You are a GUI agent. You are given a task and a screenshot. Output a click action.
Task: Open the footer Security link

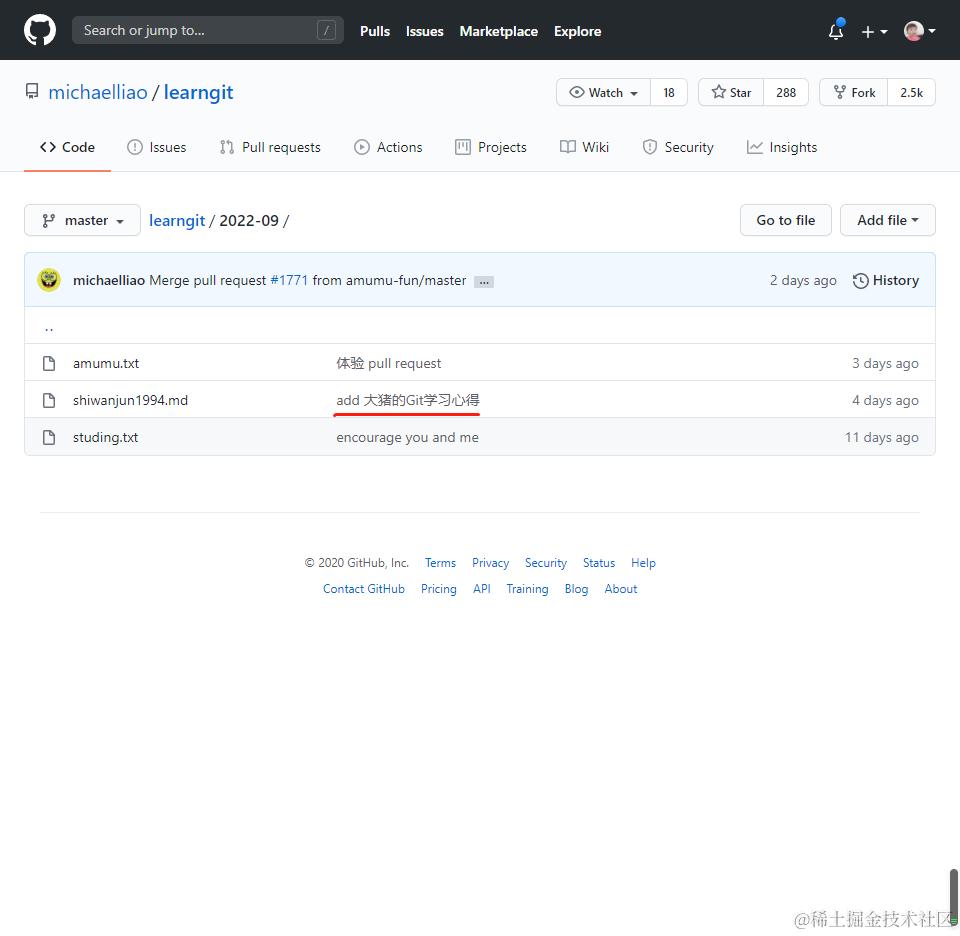(546, 563)
